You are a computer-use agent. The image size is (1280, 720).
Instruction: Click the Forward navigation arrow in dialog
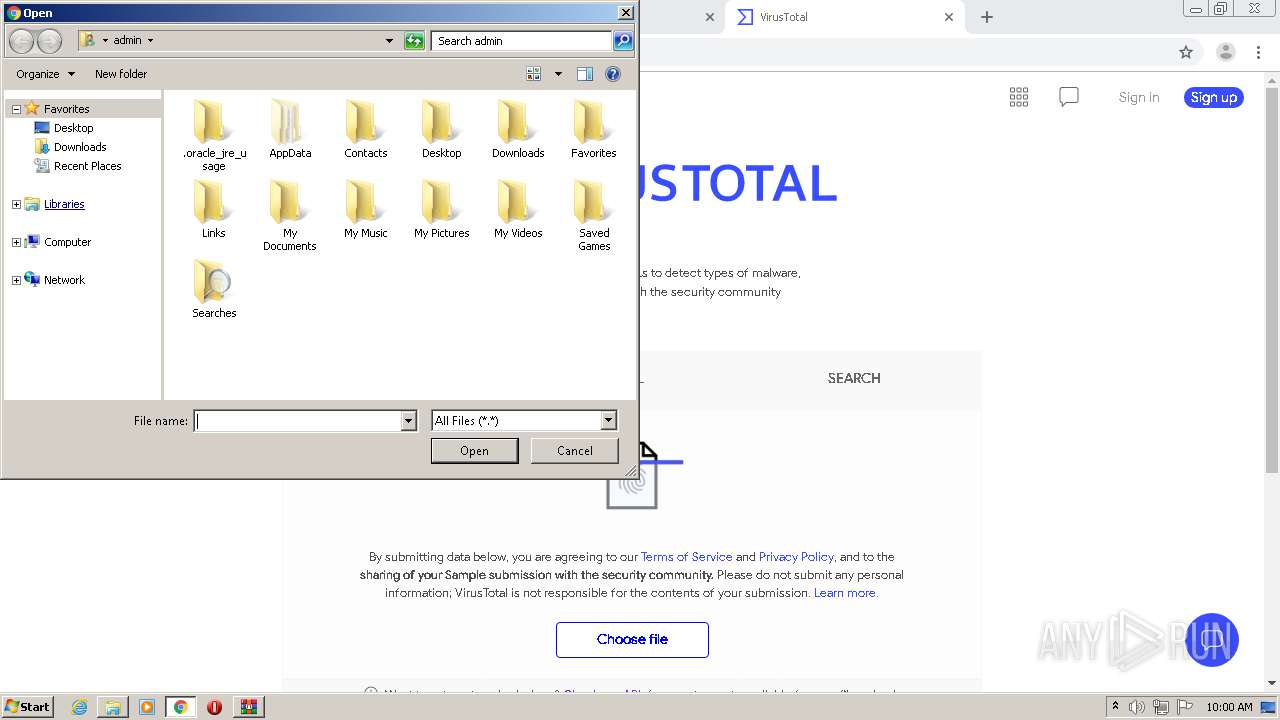click(50, 41)
